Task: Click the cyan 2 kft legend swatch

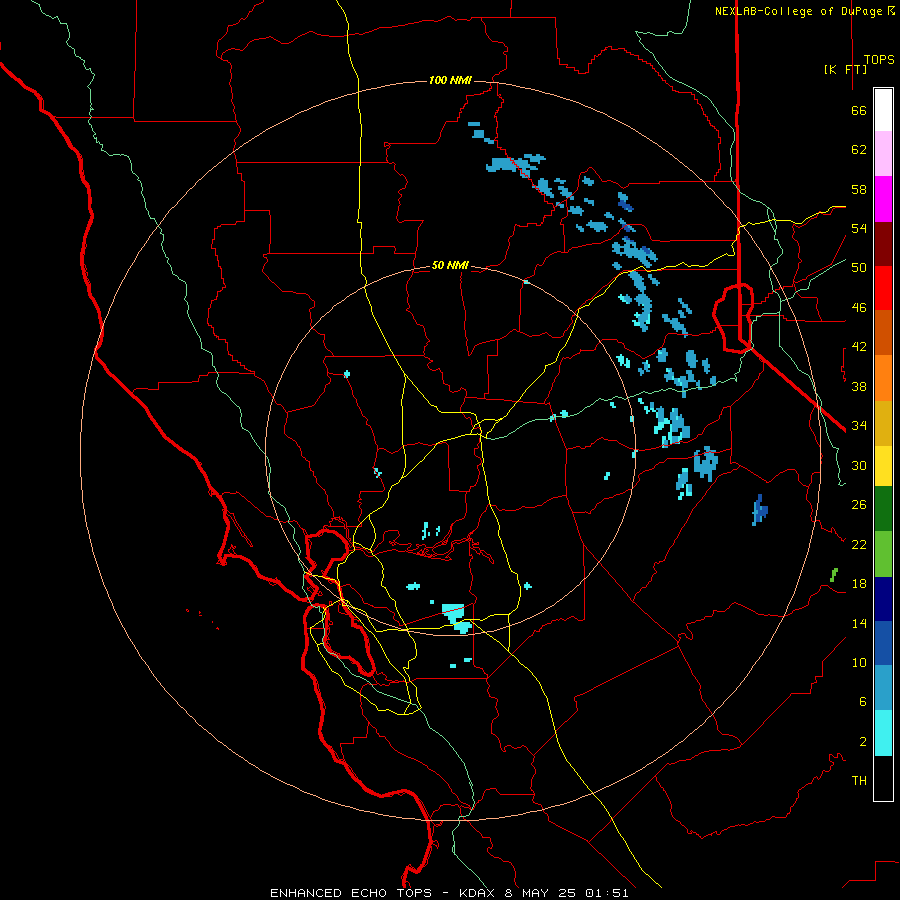Action: click(x=883, y=733)
